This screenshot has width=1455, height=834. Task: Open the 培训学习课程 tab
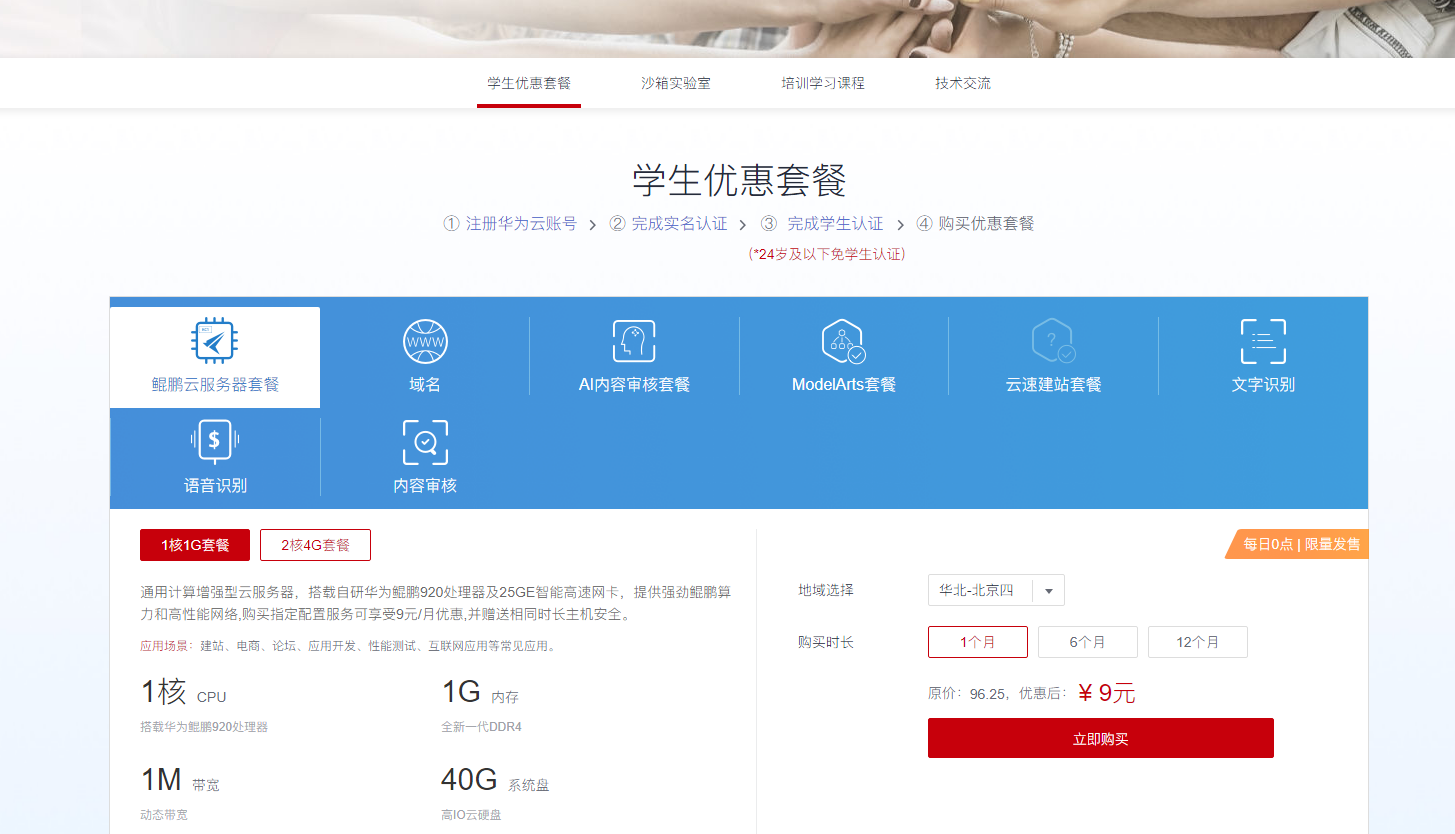click(x=823, y=83)
